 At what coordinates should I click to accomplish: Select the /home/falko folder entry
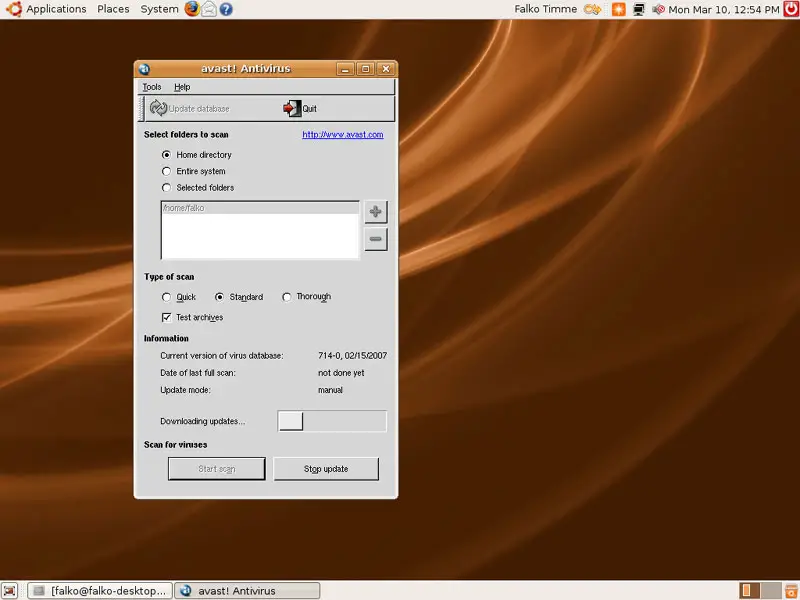pos(260,208)
